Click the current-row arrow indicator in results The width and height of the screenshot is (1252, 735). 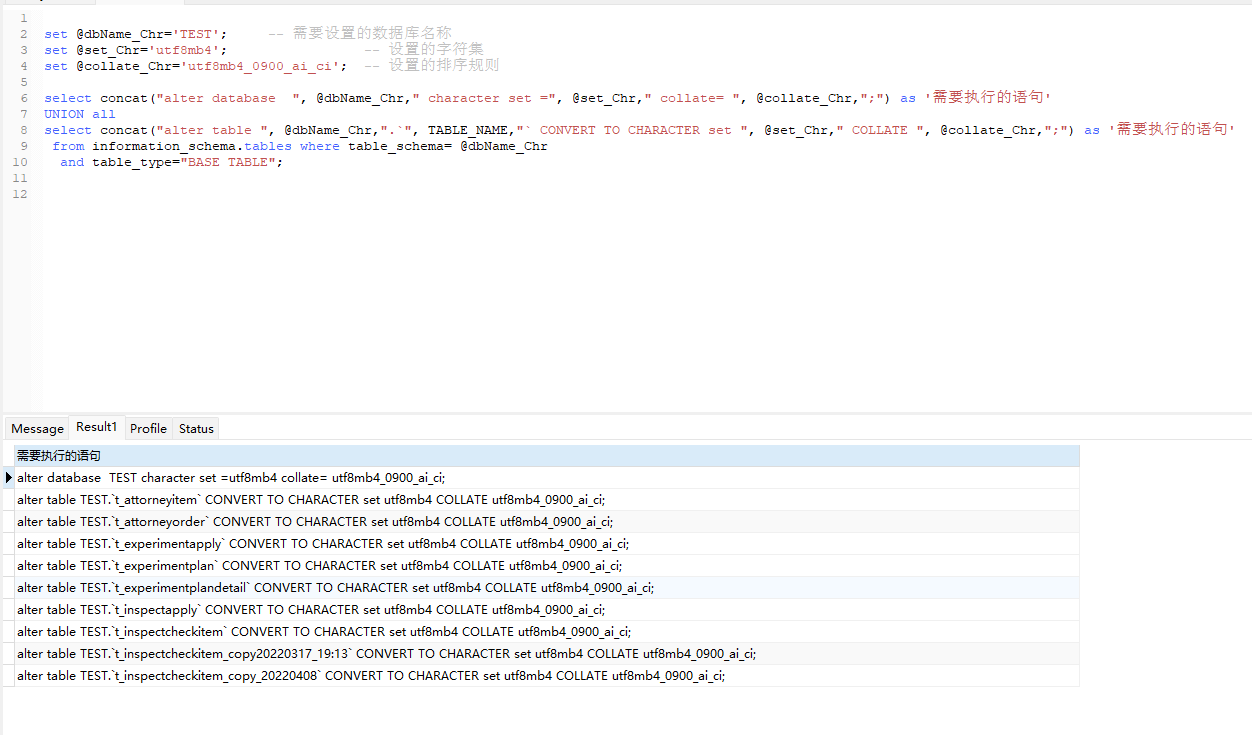(x=9, y=477)
